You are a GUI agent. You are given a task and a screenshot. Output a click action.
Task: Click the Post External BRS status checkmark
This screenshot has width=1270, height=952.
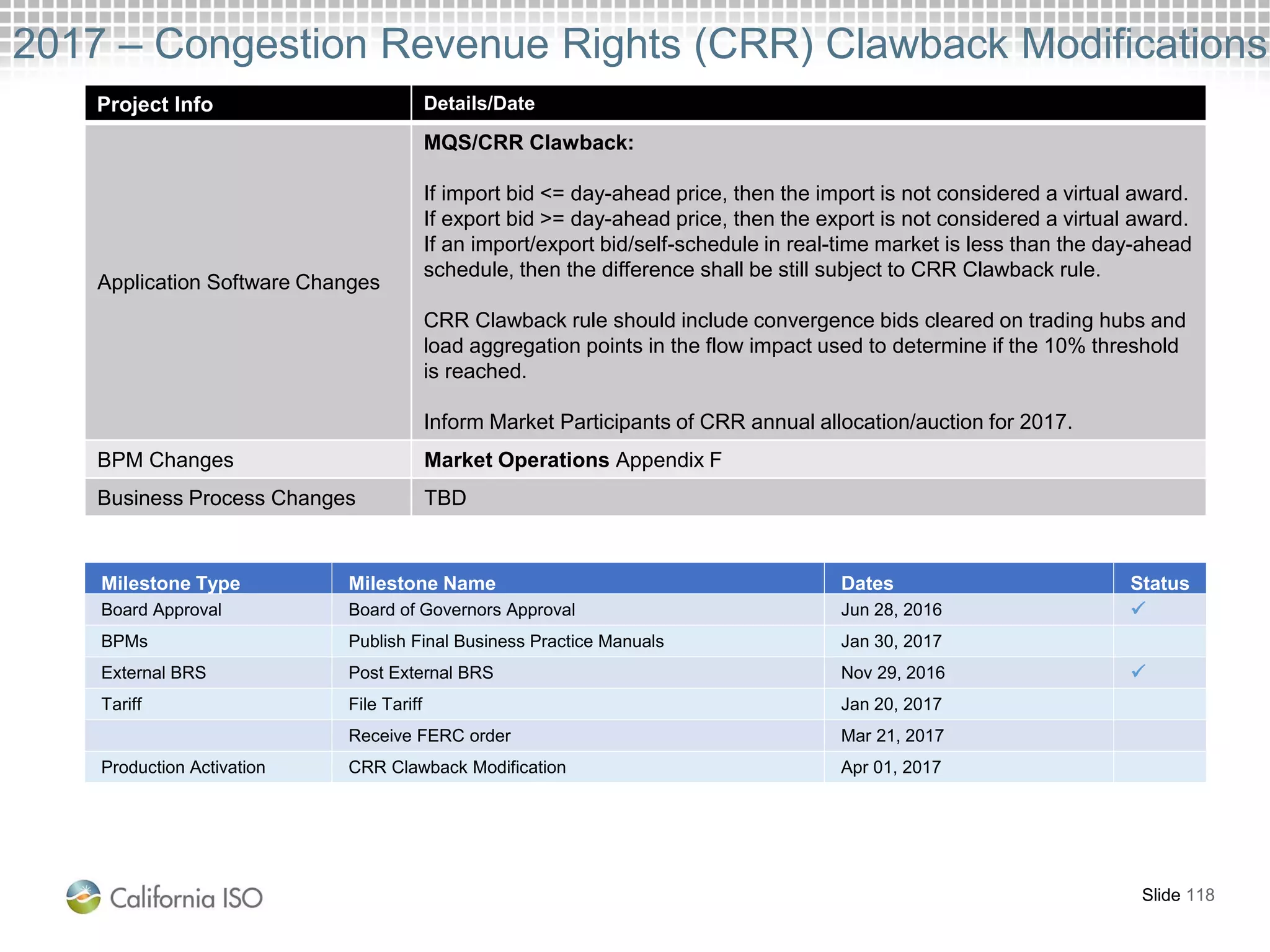coord(1138,671)
